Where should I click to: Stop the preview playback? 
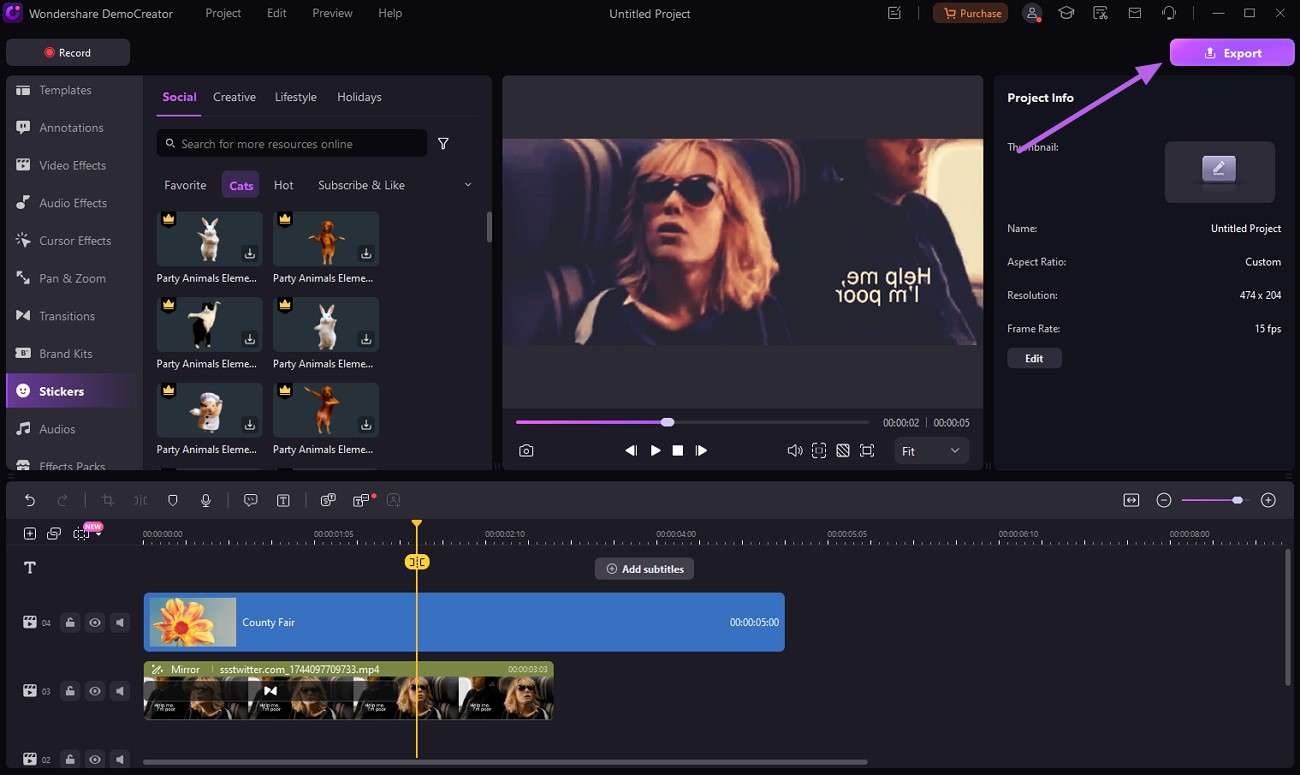coord(678,451)
